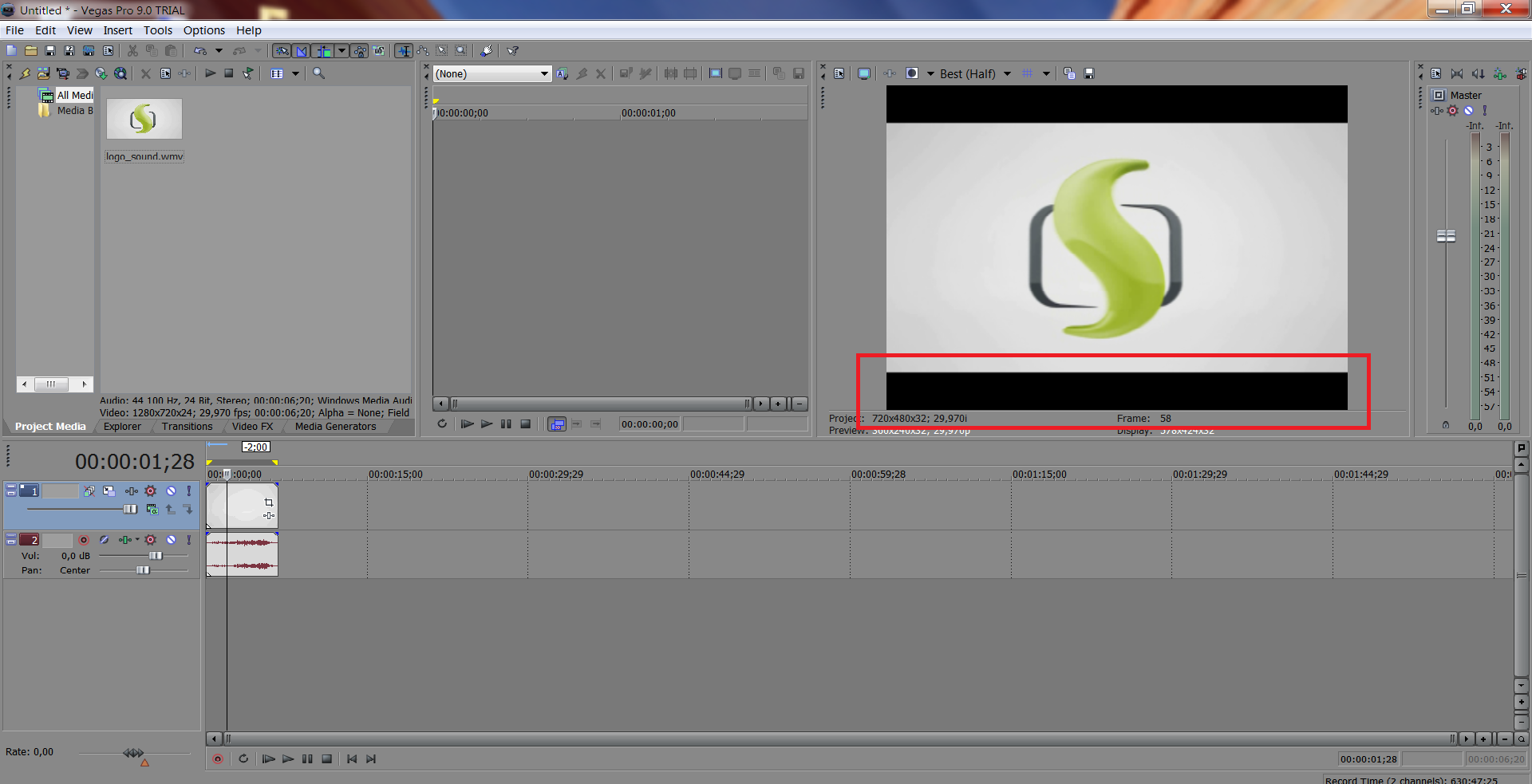The height and width of the screenshot is (784, 1532).
Task: Solo video track 1
Action: (189, 491)
